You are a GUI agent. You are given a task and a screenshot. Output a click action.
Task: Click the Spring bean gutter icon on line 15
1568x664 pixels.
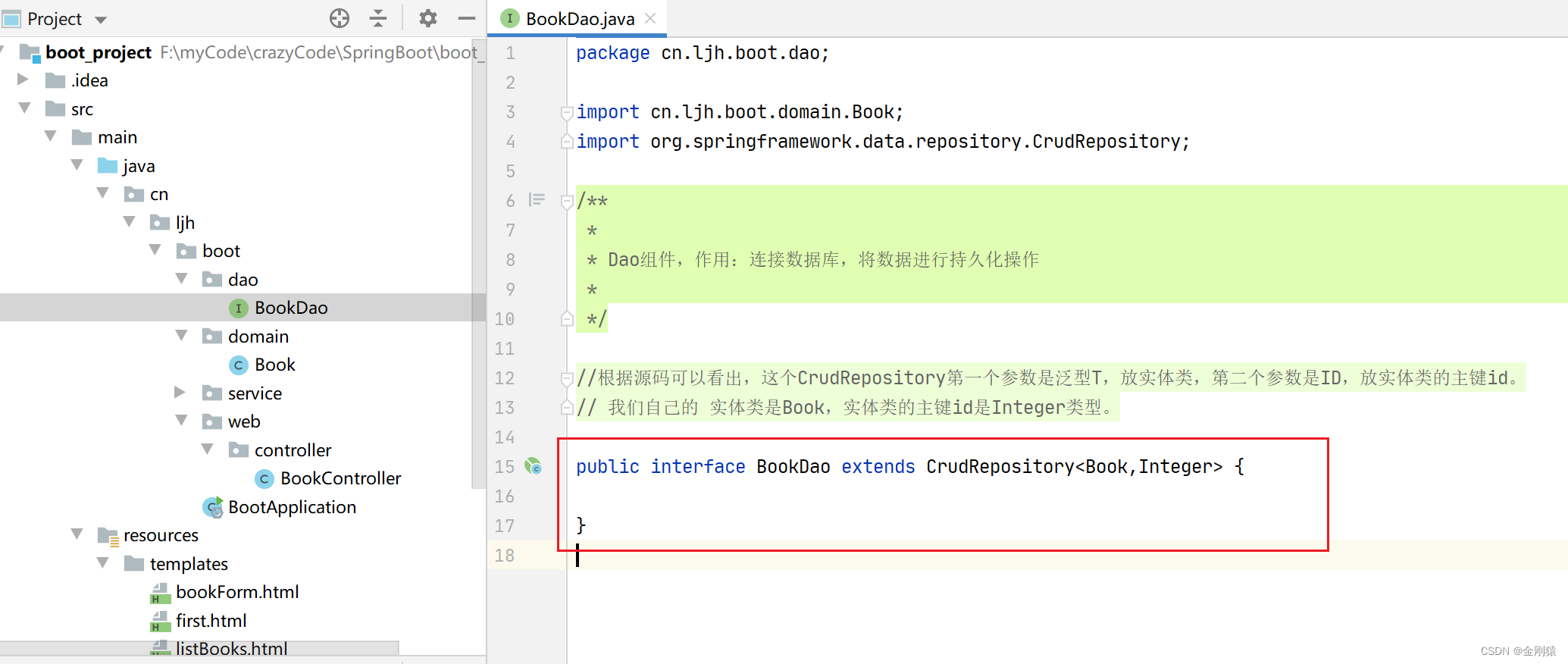(534, 466)
